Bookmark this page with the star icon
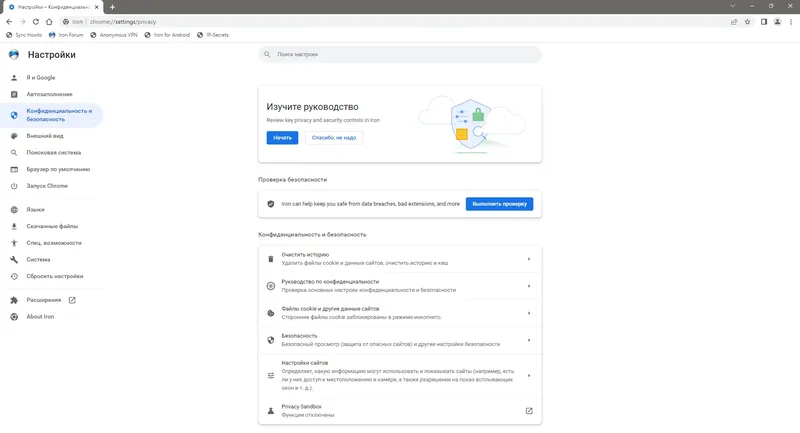800x433 pixels. click(x=747, y=22)
